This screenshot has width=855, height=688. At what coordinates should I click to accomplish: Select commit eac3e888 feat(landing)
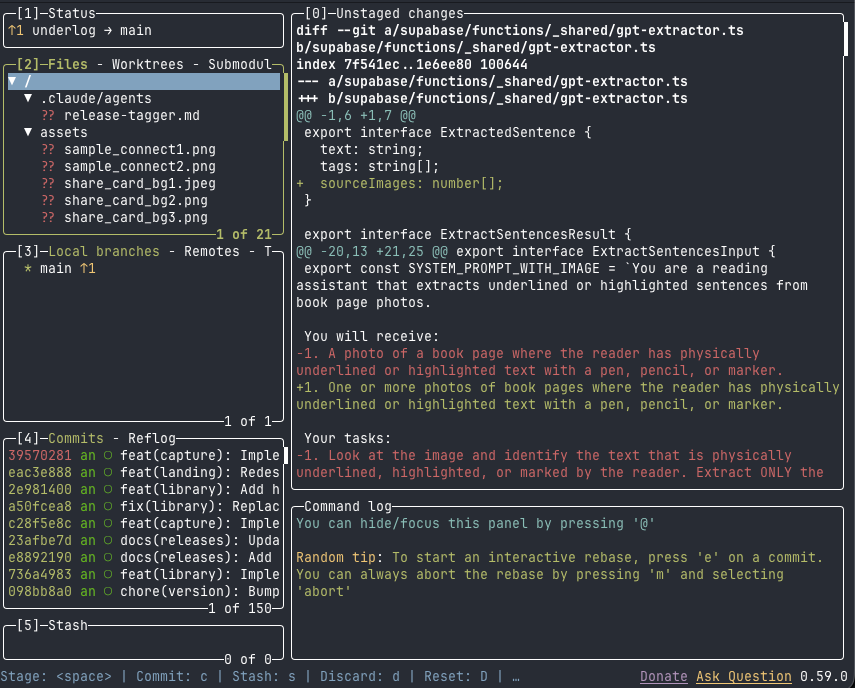(143, 472)
